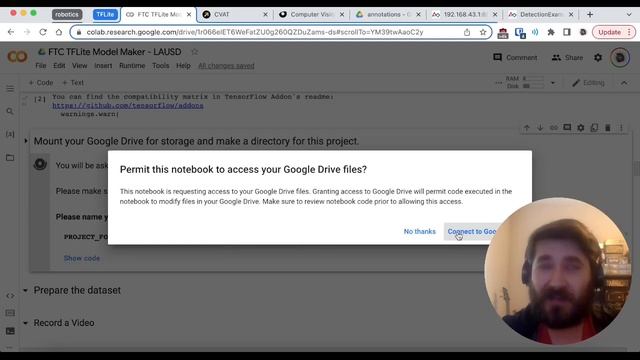Screen dimensions: 640x360
Task: Open the tab search dropdown arrow
Action: (x=629, y=14)
